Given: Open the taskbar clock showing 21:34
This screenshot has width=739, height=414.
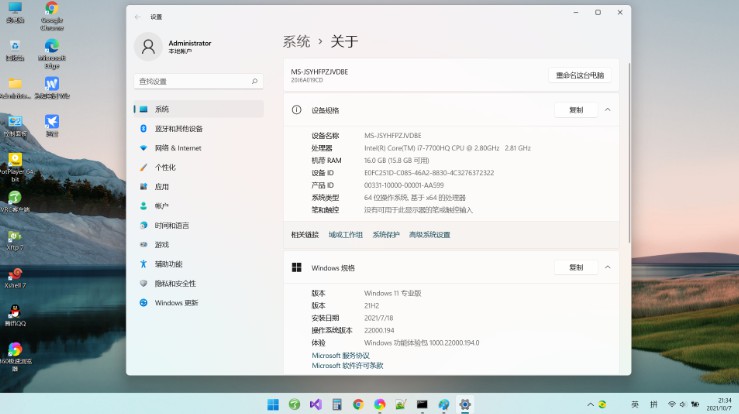Looking at the screenshot, I should tap(719, 404).
